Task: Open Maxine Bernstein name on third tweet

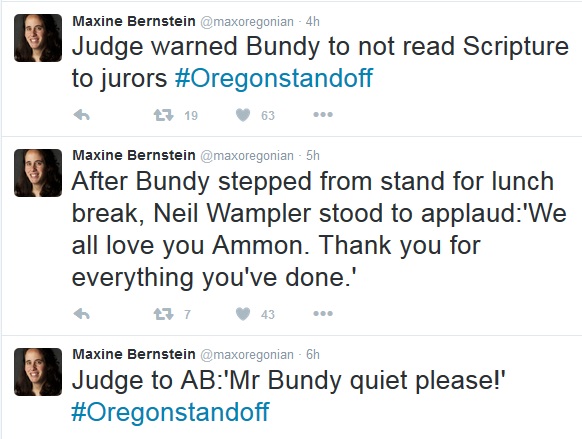Action: coord(134,354)
